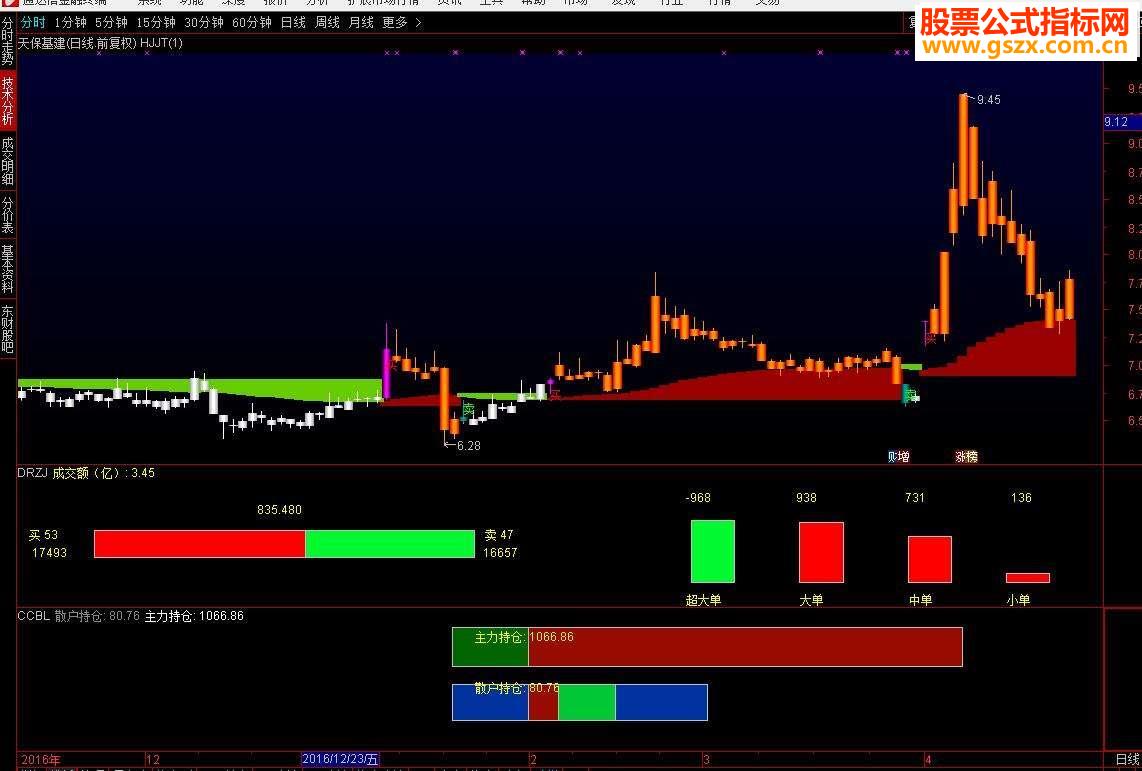The image size is (1142, 771).
Task: Click the 731 value
Action: (915, 498)
